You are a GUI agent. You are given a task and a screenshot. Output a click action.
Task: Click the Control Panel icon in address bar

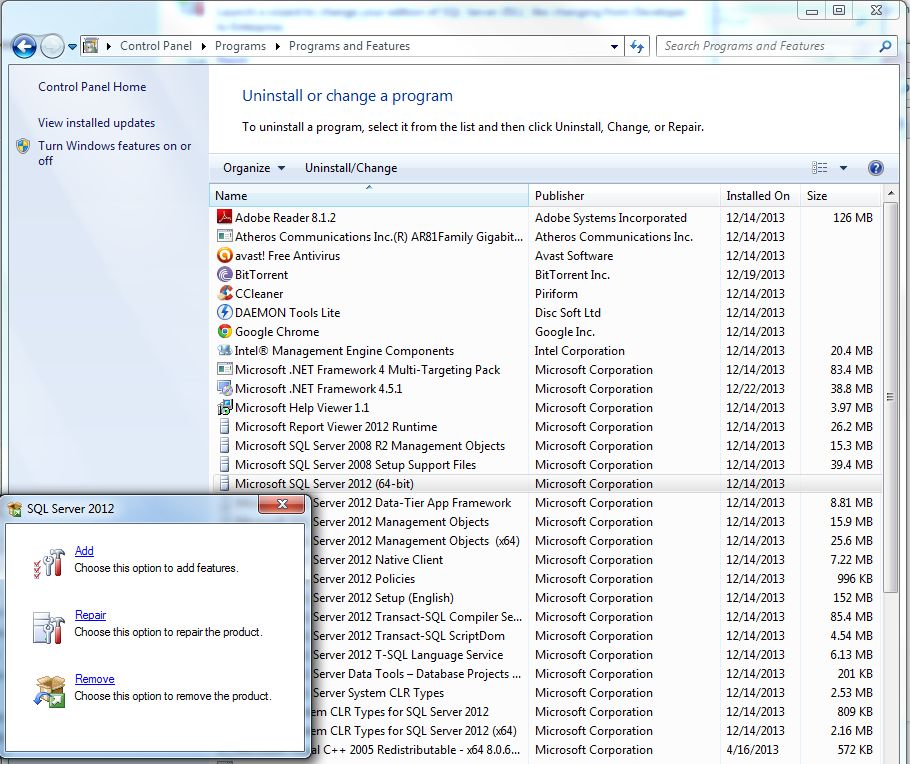click(x=90, y=46)
